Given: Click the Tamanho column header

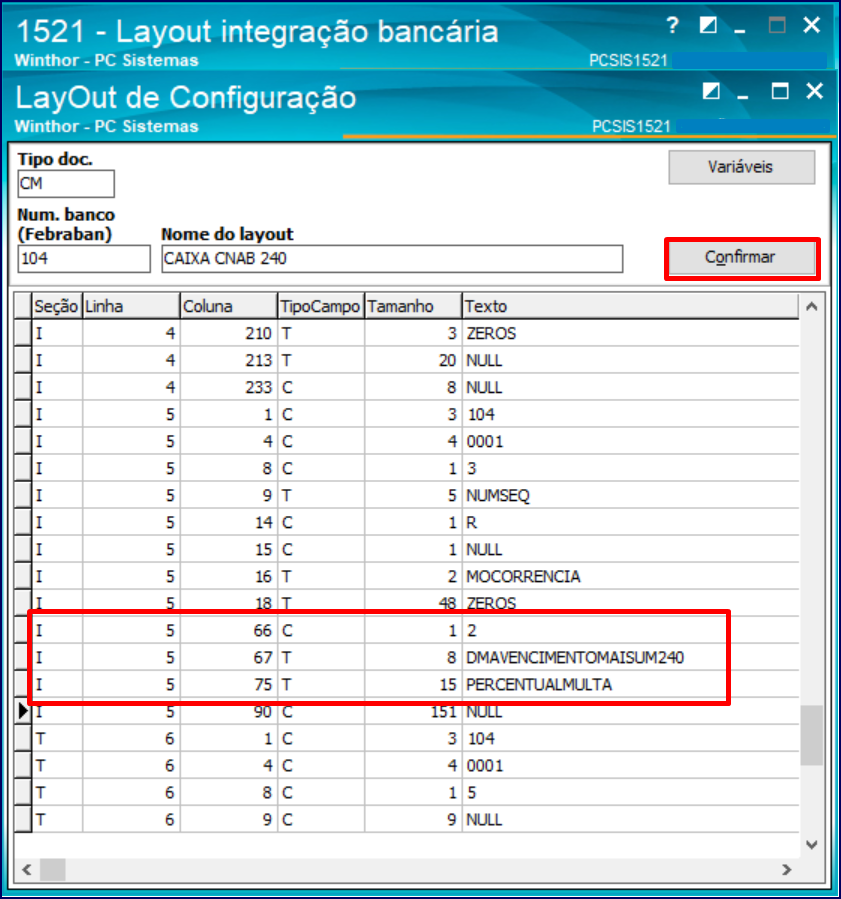Looking at the screenshot, I should click(413, 306).
